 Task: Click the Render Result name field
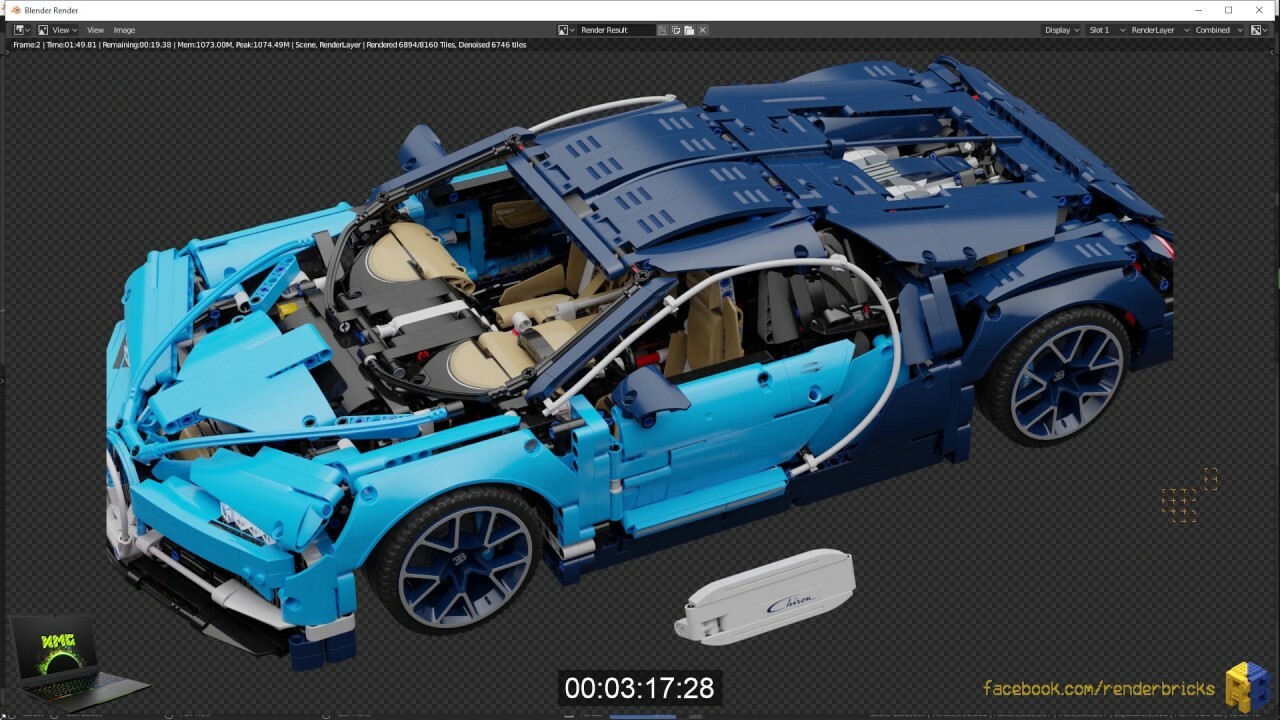pyautogui.click(x=615, y=29)
